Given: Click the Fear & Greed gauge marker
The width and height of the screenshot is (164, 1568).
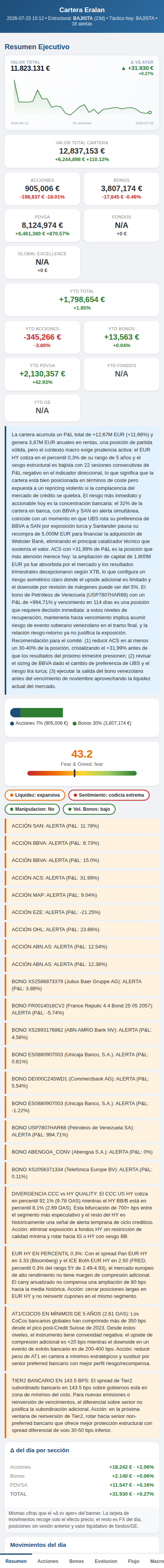Looking at the screenshot, I should [75, 774].
